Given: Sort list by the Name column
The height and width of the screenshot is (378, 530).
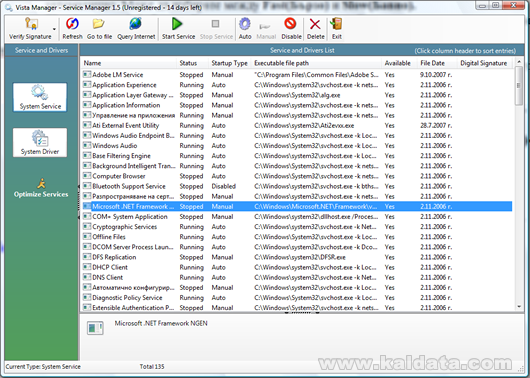Looking at the screenshot, I should pyautogui.click(x=128, y=63).
